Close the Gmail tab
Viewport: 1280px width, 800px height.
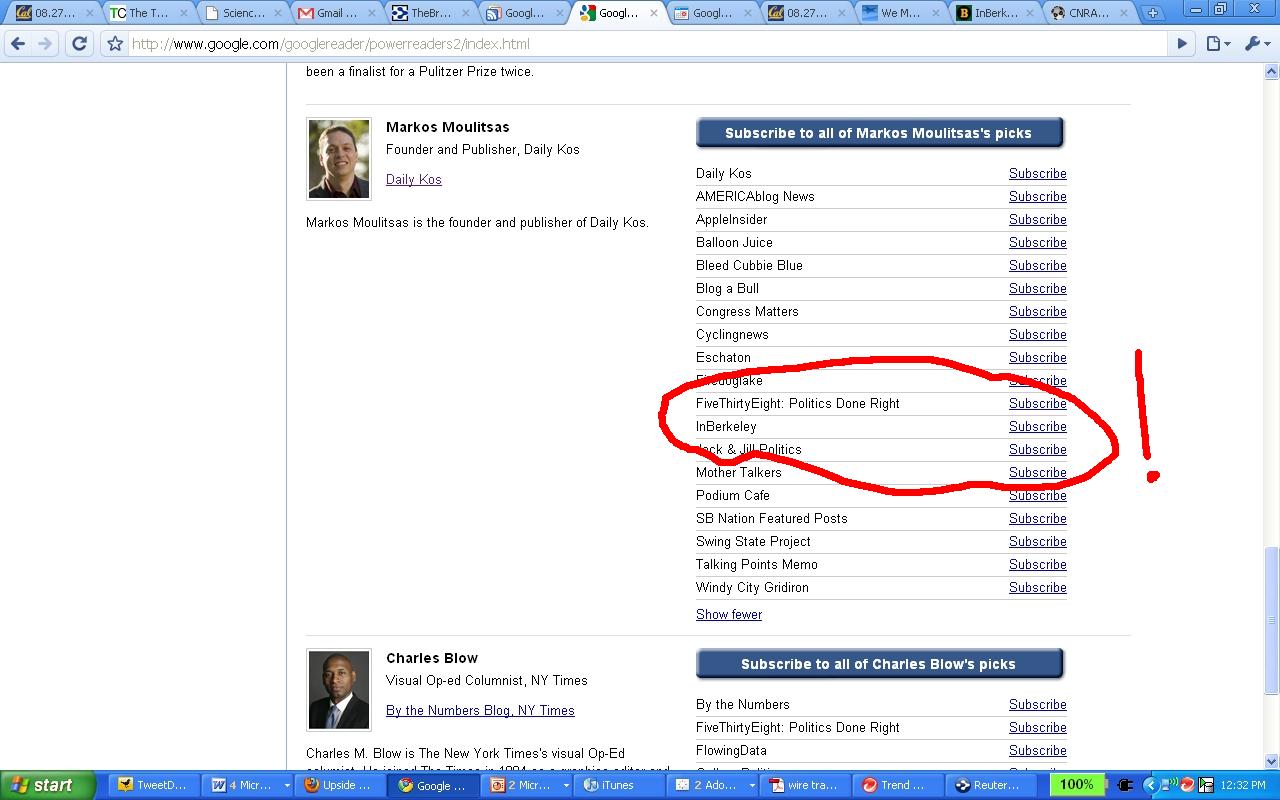370,13
